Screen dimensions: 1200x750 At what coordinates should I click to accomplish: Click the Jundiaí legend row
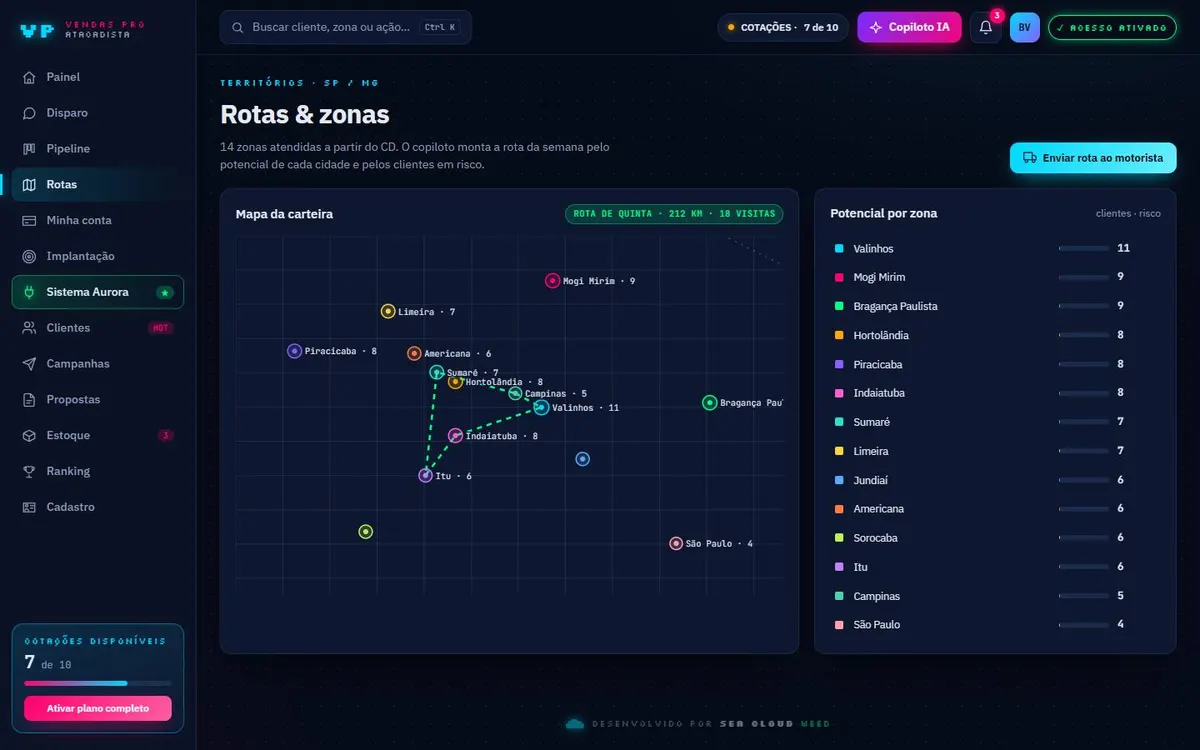pos(995,480)
